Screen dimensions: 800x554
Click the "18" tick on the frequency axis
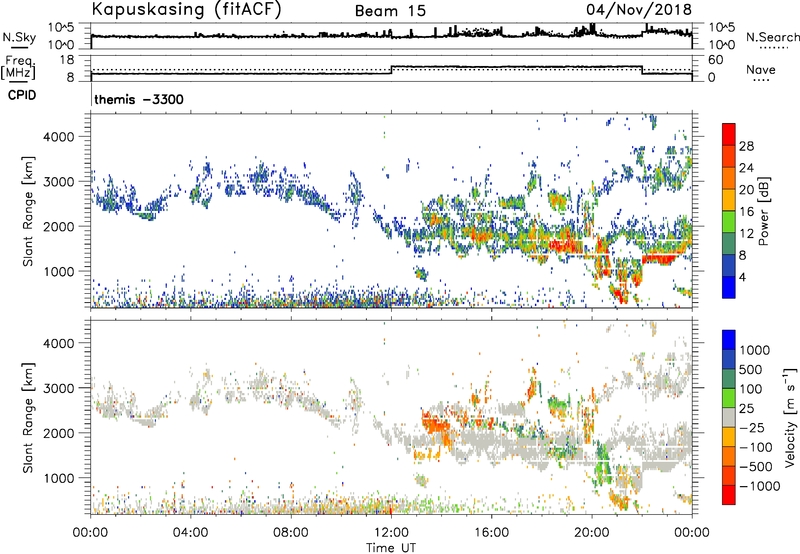pos(67,60)
